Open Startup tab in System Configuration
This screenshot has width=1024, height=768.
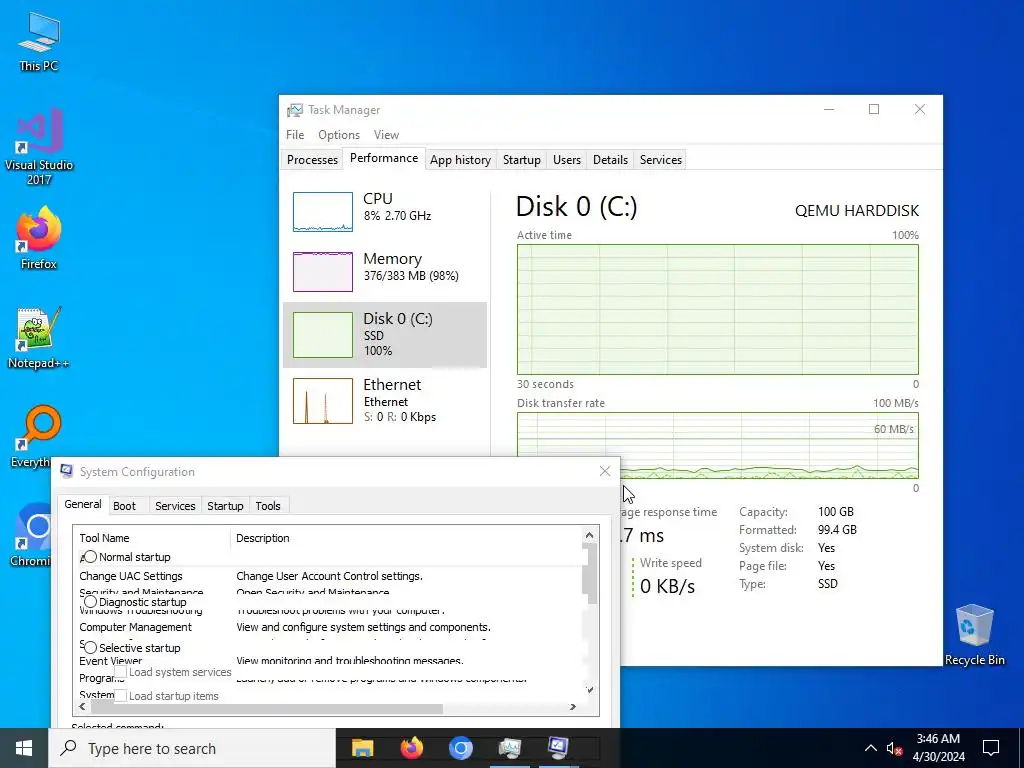pyautogui.click(x=225, y=506)
